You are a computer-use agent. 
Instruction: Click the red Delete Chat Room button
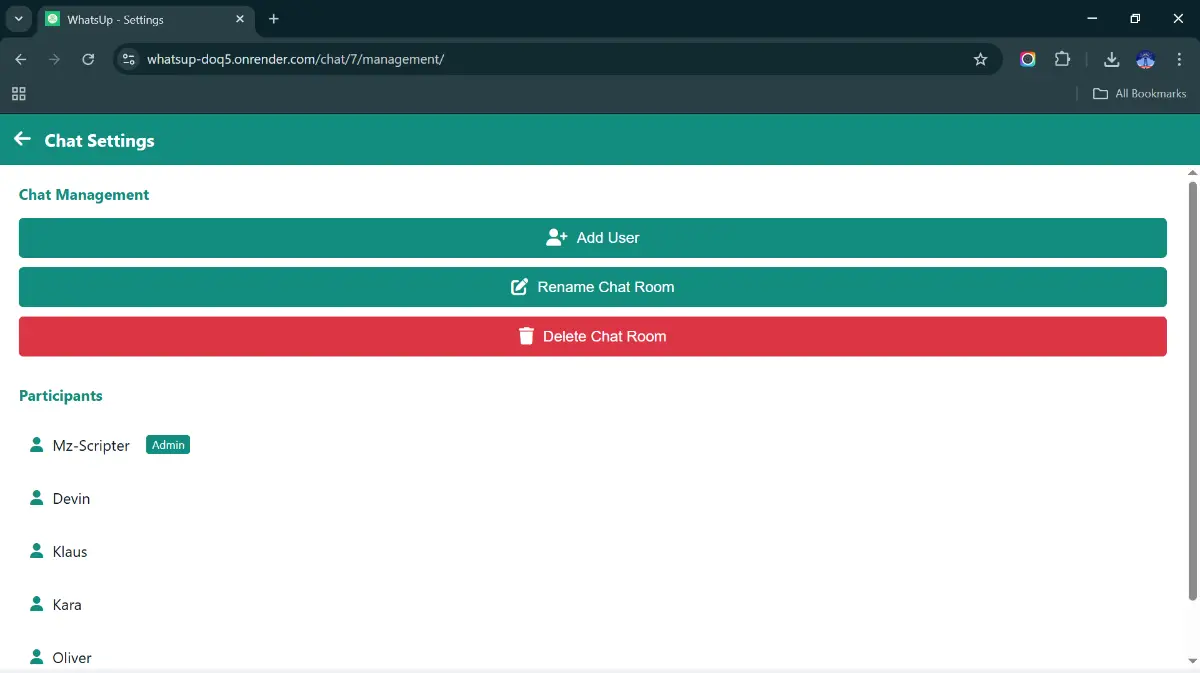point(592,337)
